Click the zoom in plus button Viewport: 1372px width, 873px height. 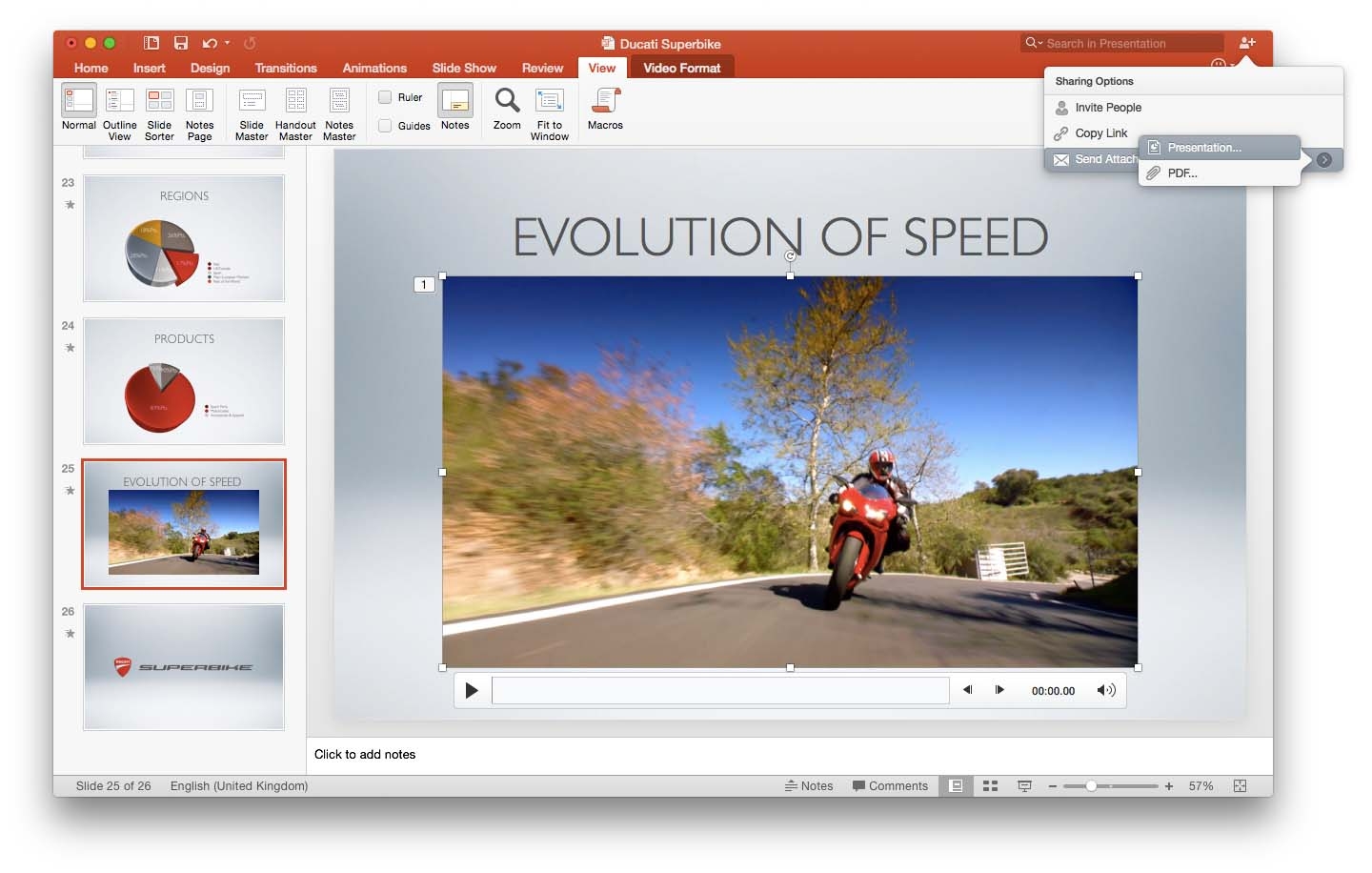click(x=1169, y=786)
